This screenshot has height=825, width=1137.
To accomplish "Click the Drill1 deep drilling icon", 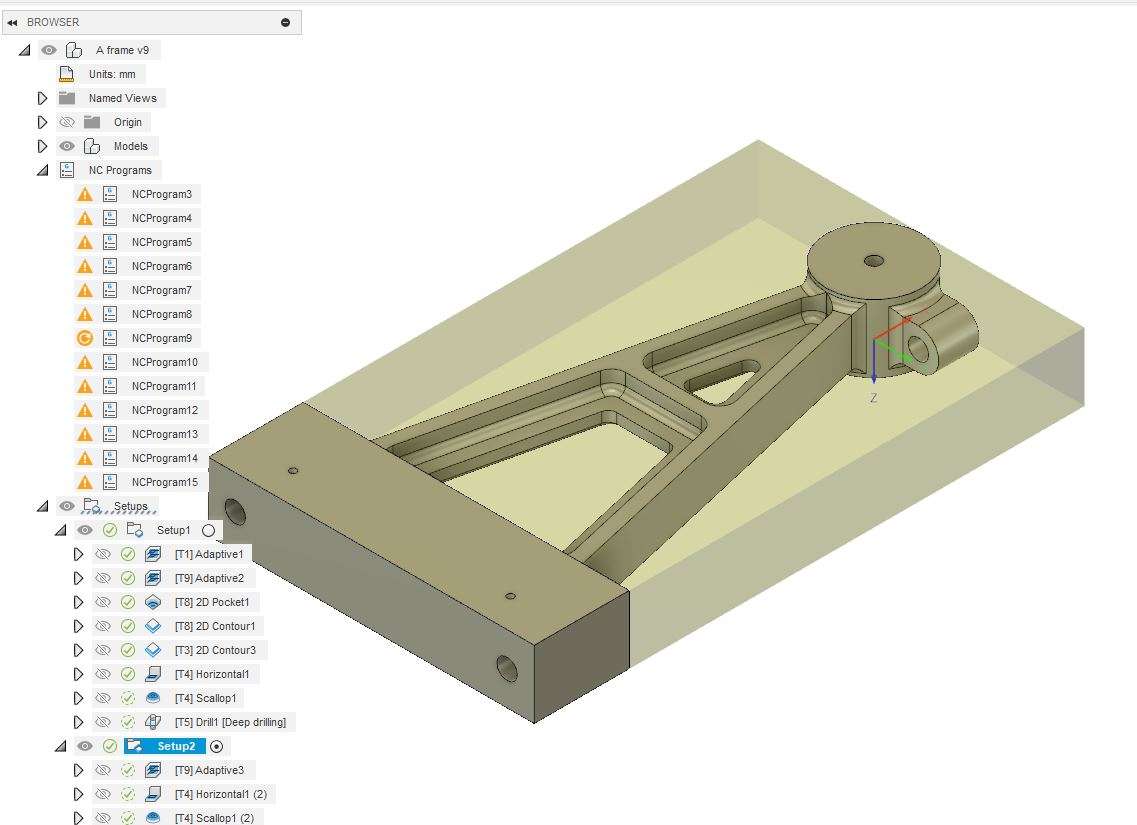I will coord(152,722).
